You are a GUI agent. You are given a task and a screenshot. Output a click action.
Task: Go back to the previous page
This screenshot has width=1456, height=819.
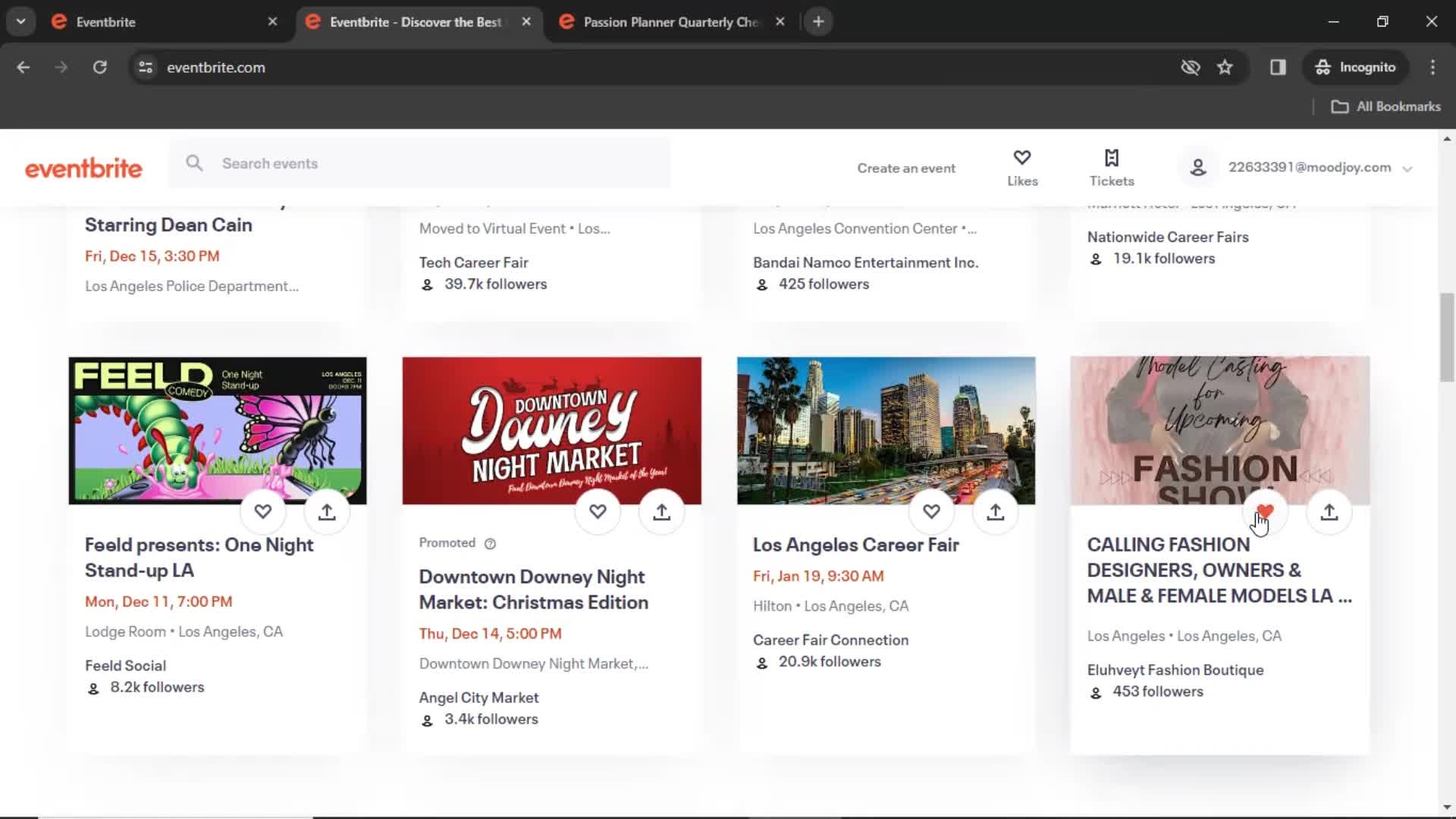(x=24, y=67)
